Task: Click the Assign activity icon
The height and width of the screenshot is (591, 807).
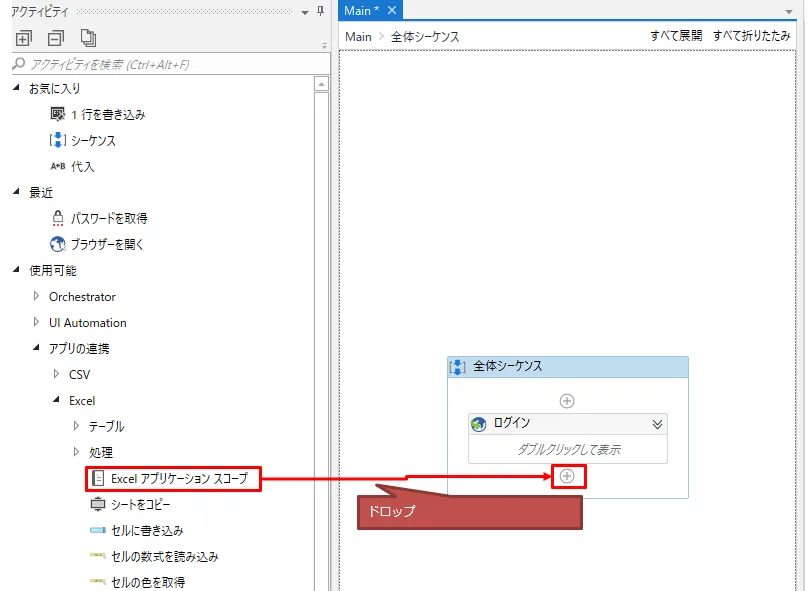Action: click(x=60, y=166)
